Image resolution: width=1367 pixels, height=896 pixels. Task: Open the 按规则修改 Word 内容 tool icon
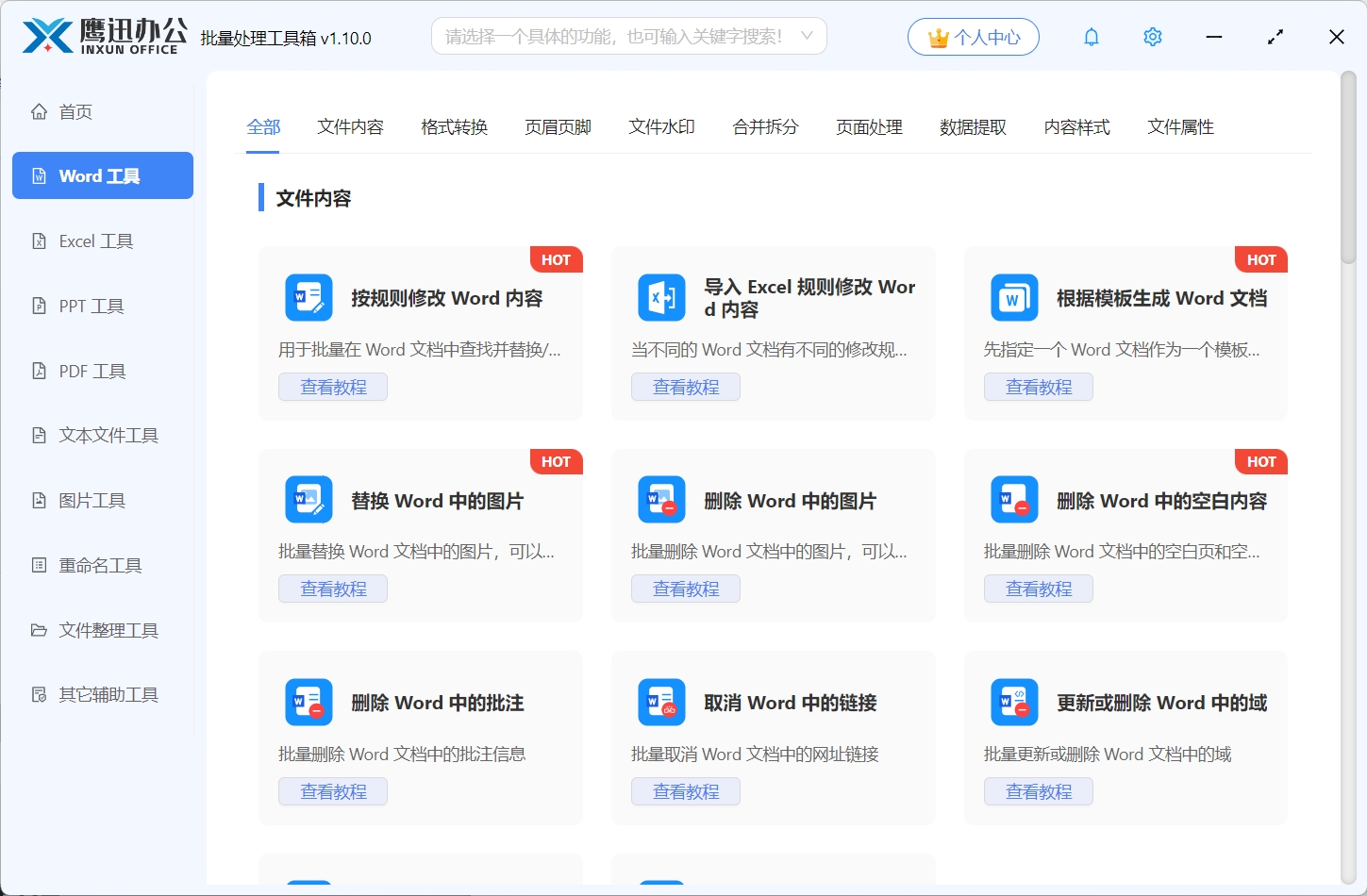pyautogui.click(x=308, y=297)
